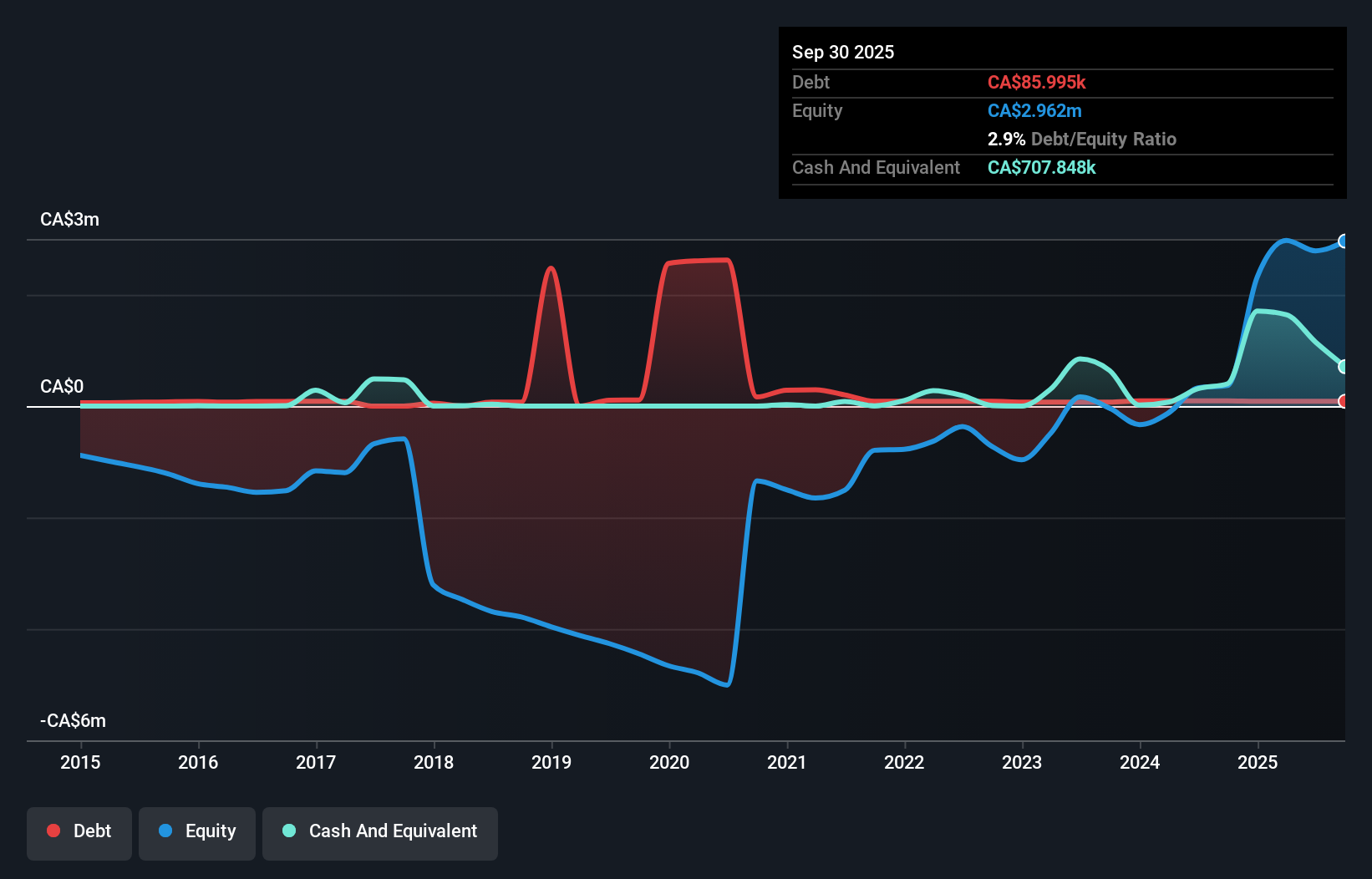Screen dimensions: 1372x879
Task: Click the CA$85.995k Debt value in the tooltip
Action: [1037, 82]
